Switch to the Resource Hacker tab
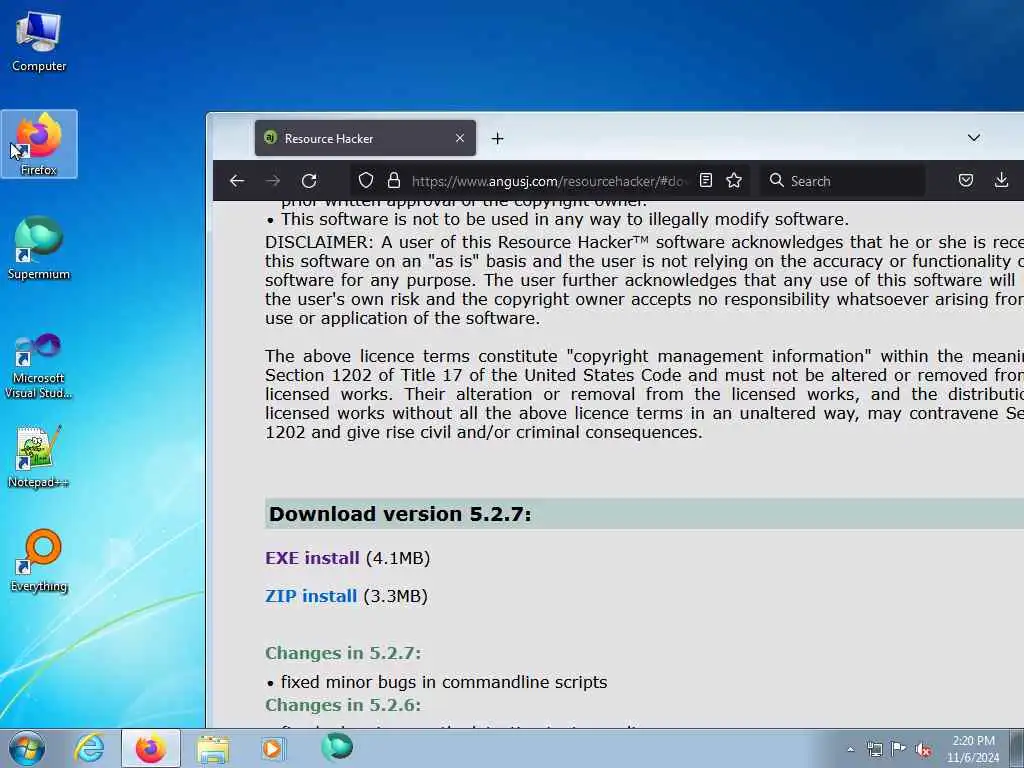The width and height of the screenshot is (1024, 768). [365, 138]
